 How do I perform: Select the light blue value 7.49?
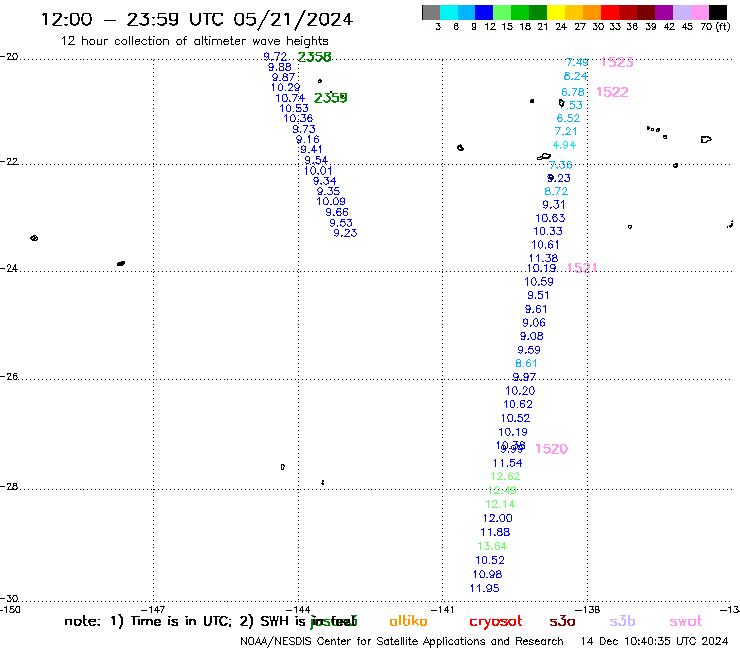(x=577, y=62)
